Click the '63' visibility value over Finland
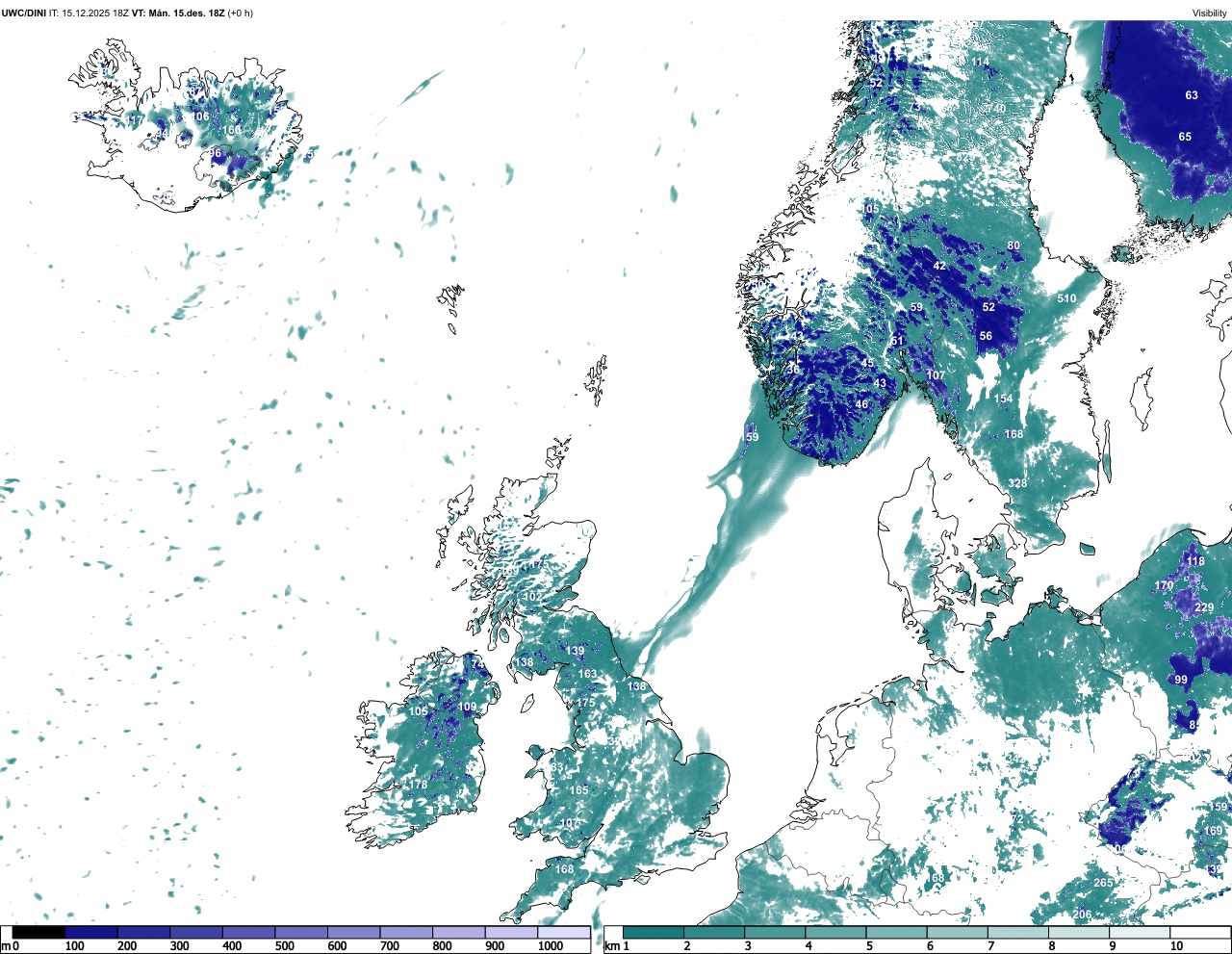Screen dimensions: 1232x954 click(x=1192, y=95)
